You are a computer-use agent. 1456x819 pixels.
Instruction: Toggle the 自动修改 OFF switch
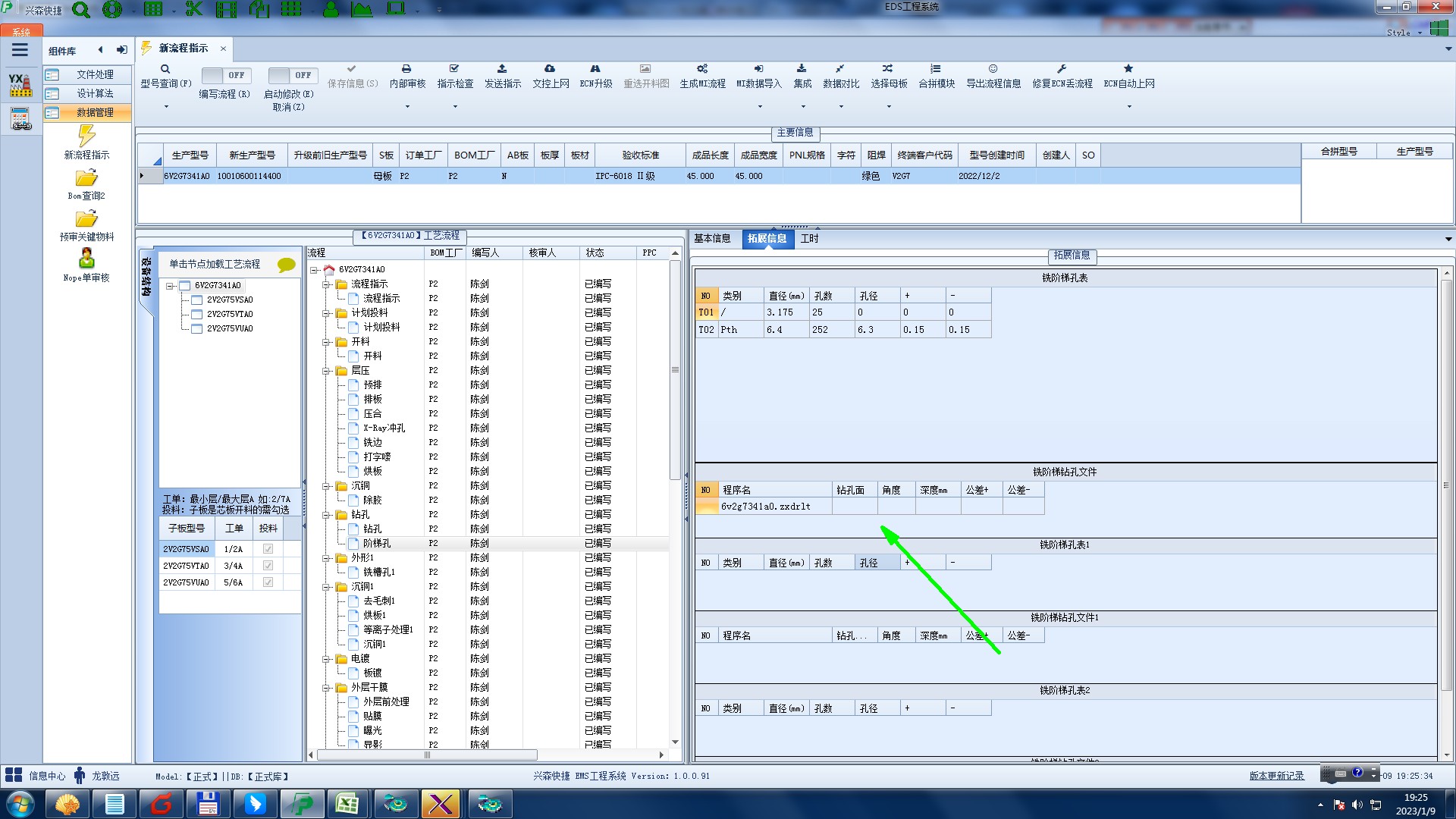[x=291, y=75]
